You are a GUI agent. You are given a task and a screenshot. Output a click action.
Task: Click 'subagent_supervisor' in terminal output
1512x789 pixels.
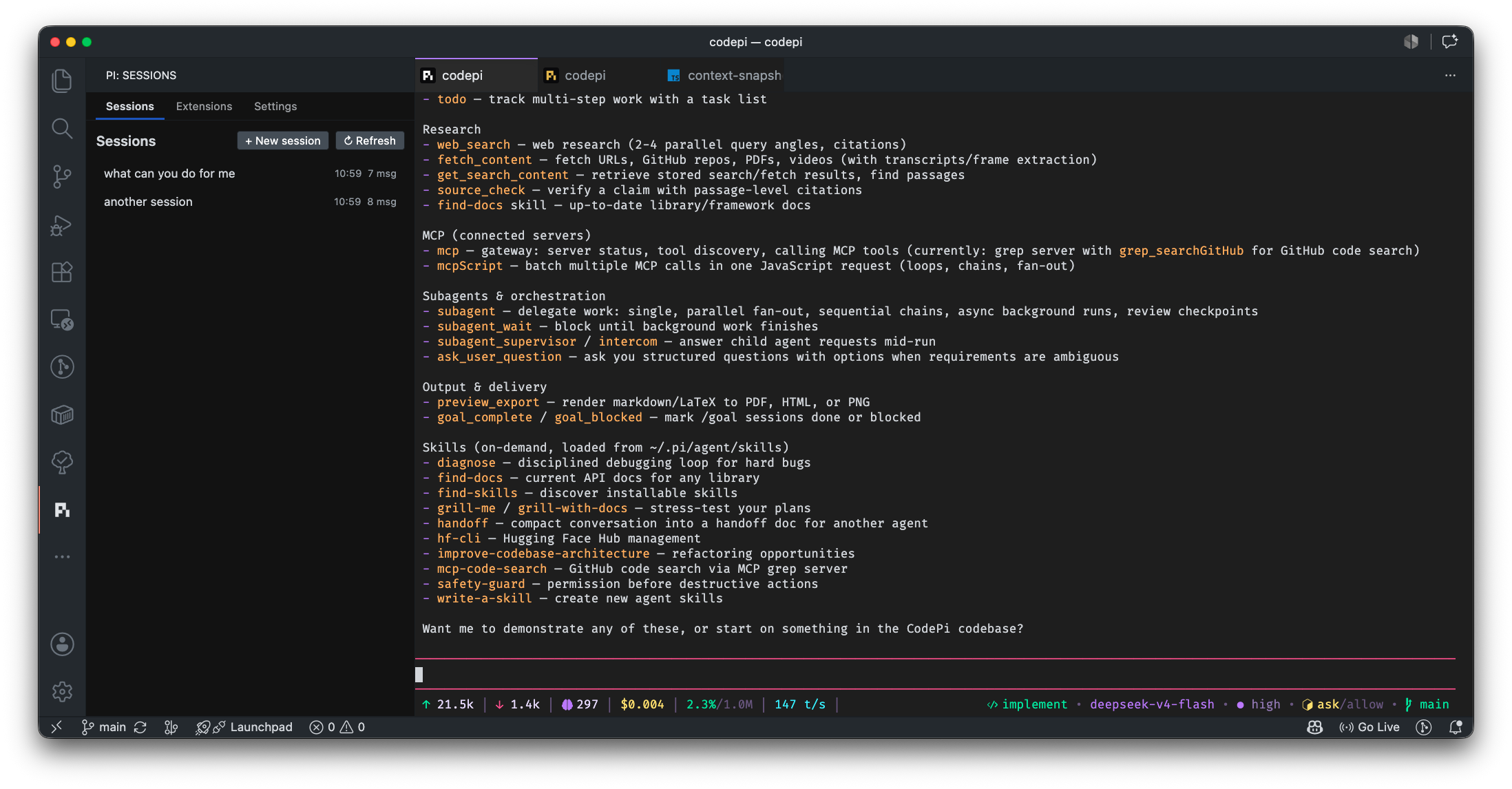pos(507,341)
